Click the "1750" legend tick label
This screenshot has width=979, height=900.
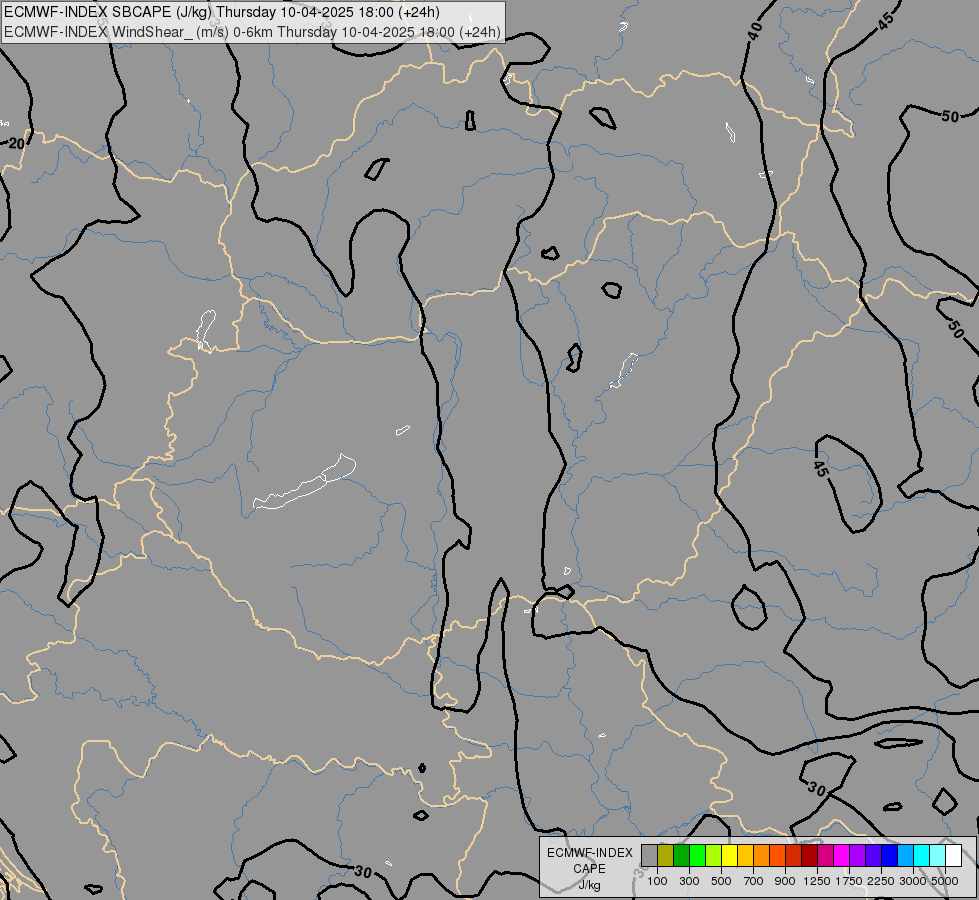click(x=849, y=881)
